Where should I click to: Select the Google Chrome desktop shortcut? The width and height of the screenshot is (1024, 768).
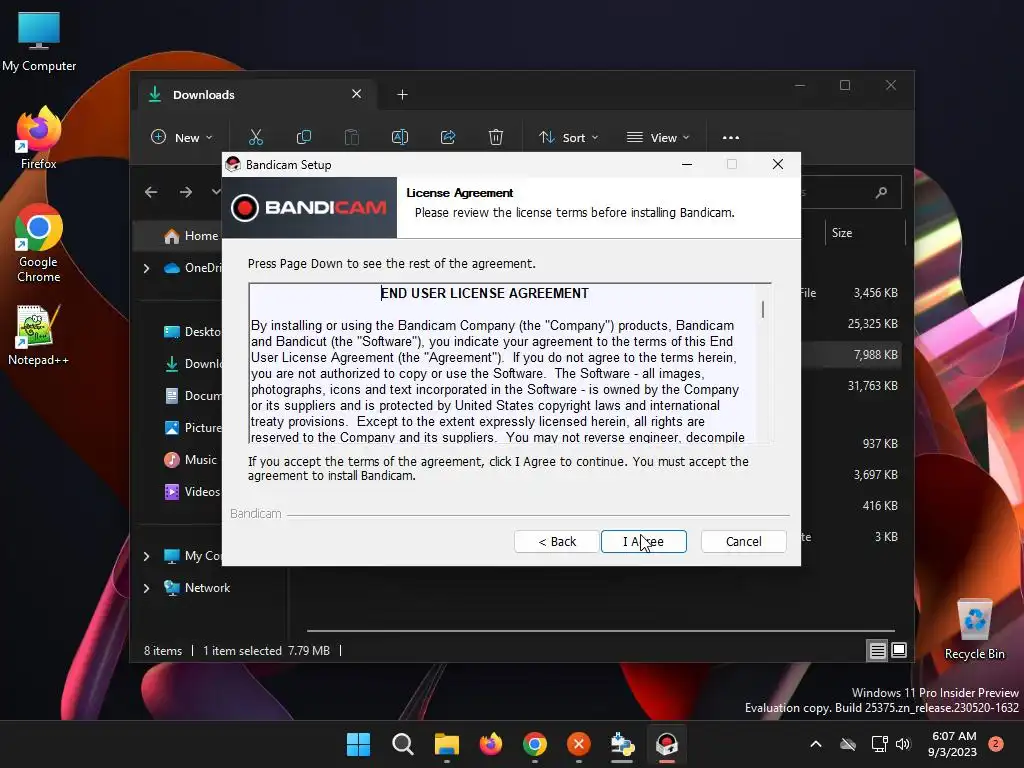pos(39,244)
